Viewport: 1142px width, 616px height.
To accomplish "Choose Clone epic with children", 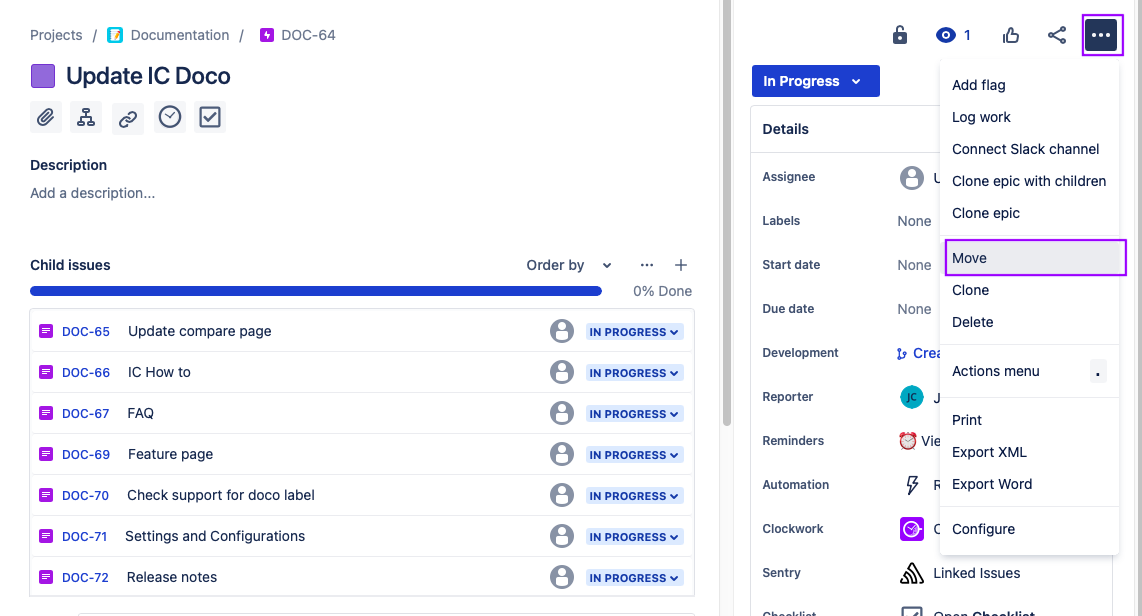I will pyautogui.click(x=1028, y=181).
